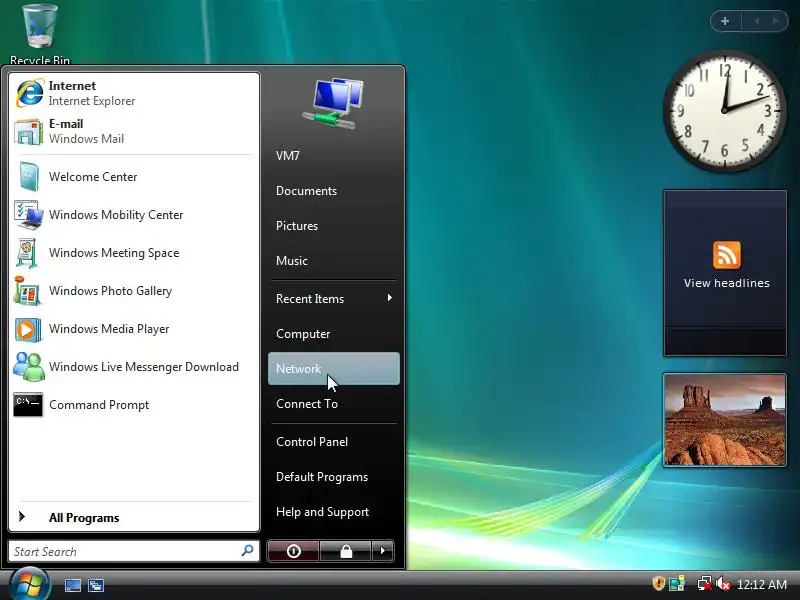
Task: Launch Windows Meeting Space icon
Action: click(x=27, y=253)
